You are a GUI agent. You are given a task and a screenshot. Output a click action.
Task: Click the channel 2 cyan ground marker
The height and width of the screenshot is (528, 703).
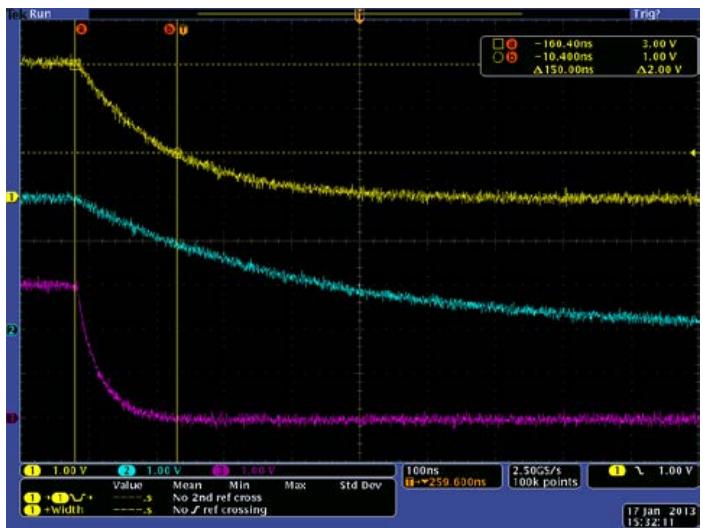12,329
